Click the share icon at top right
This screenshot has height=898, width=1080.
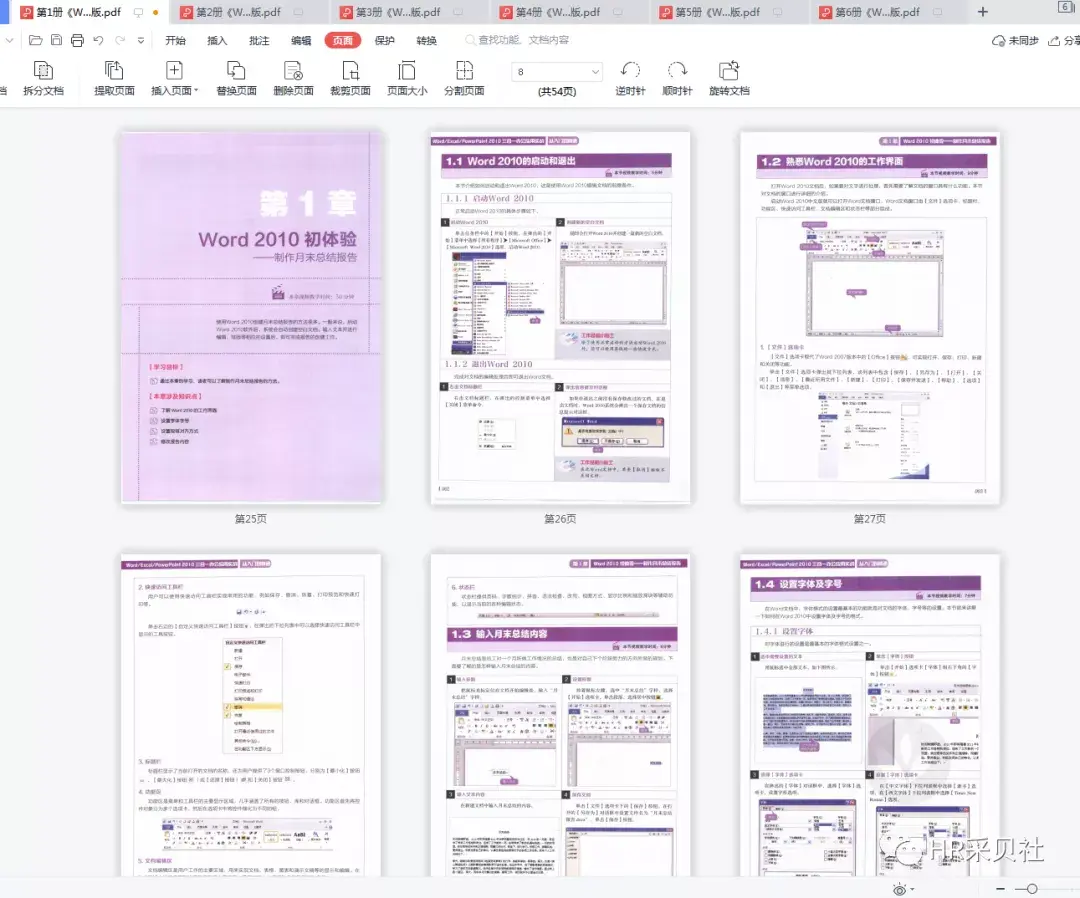click(1054, 41)
